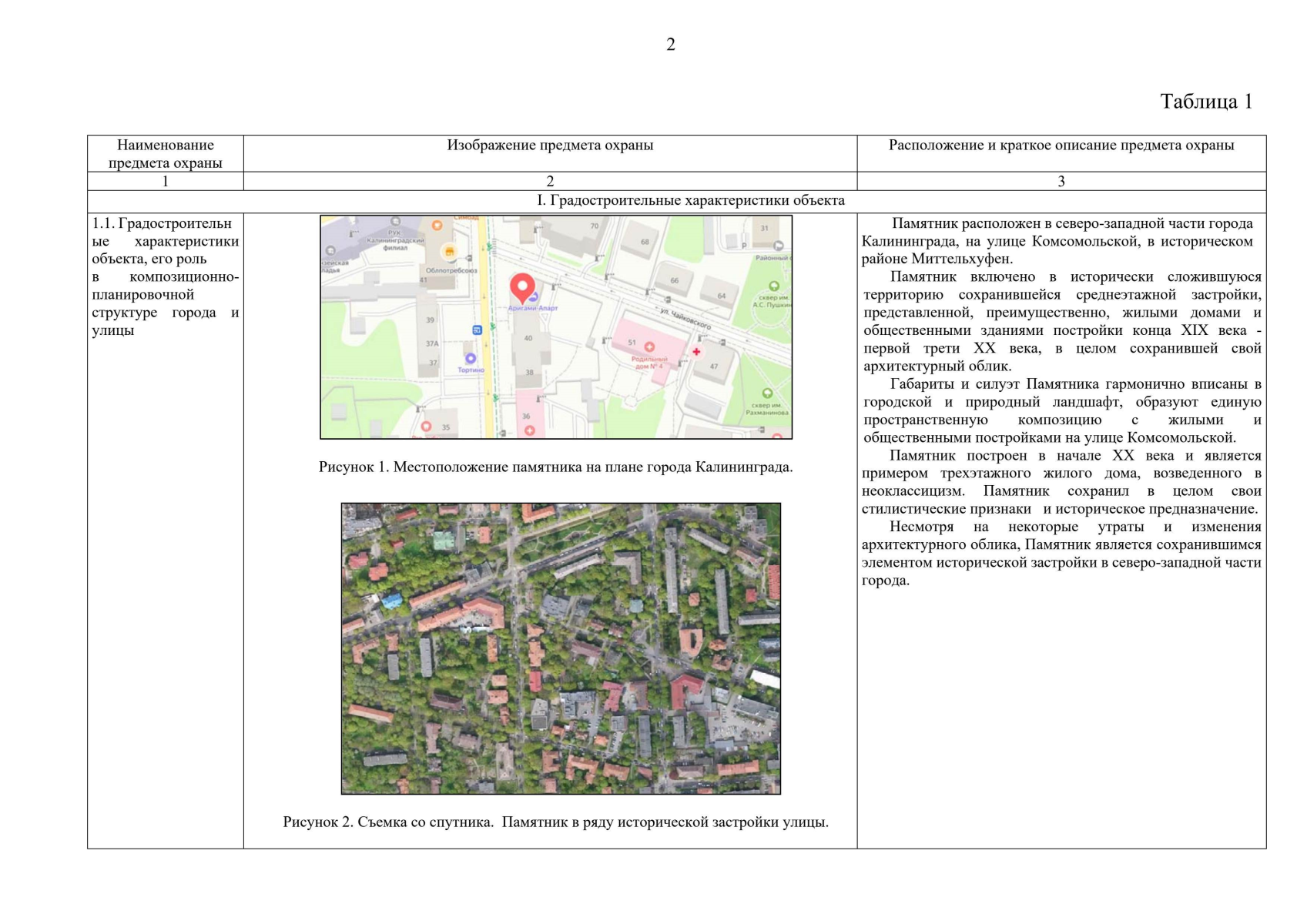Click the caption 'Рисунок 2. Съемка со спутника'

point(556,822)
